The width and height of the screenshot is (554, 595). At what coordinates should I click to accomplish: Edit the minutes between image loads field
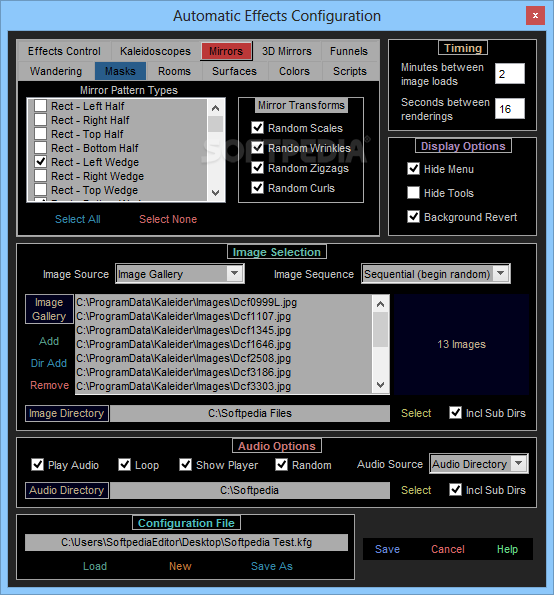[x=510, y=74]
